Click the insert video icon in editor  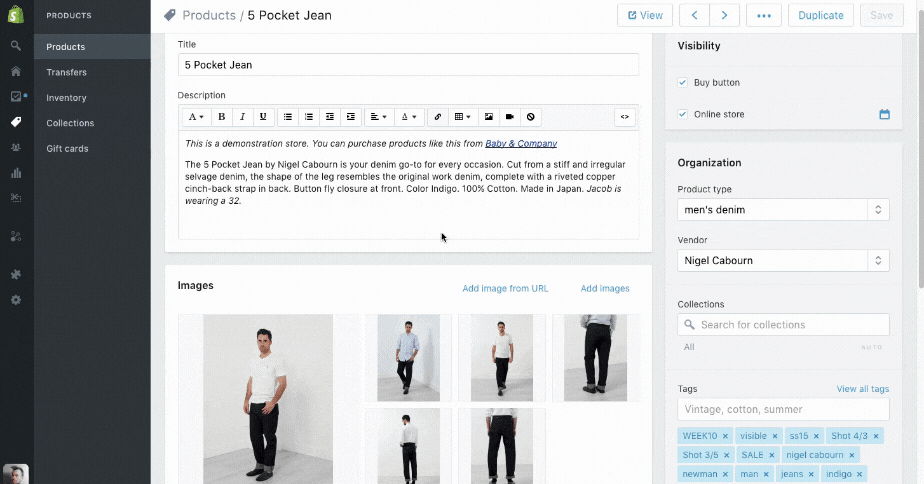509,117
